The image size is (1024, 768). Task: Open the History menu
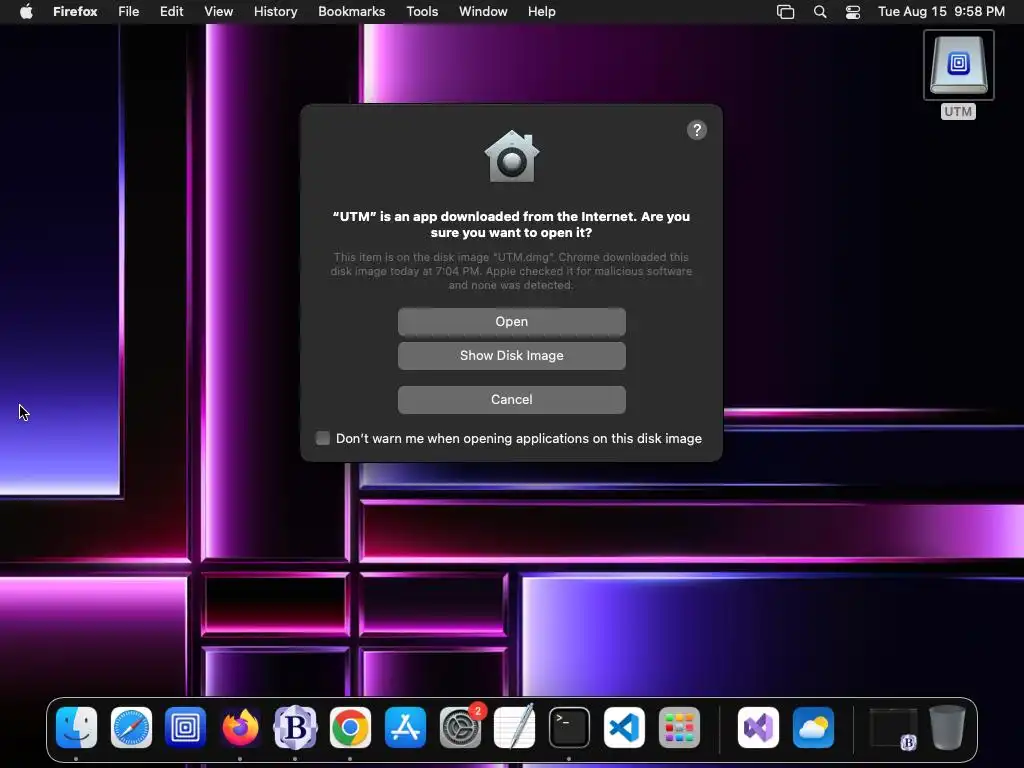pos(276,12)
